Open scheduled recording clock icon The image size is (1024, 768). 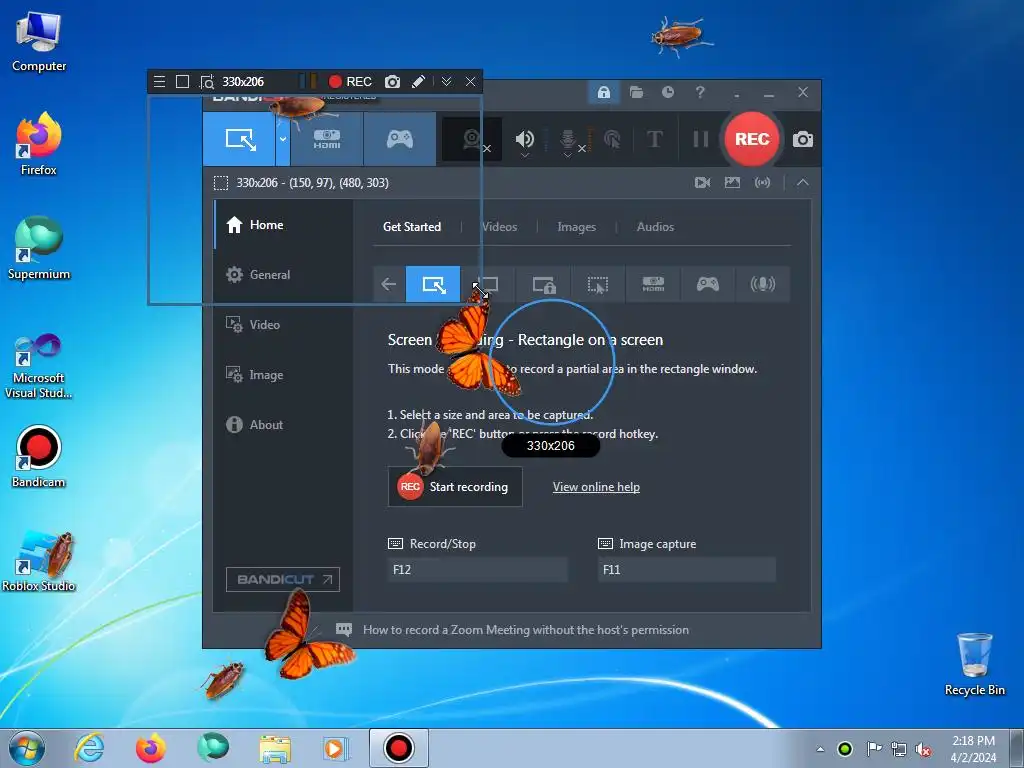pos(667,92)
